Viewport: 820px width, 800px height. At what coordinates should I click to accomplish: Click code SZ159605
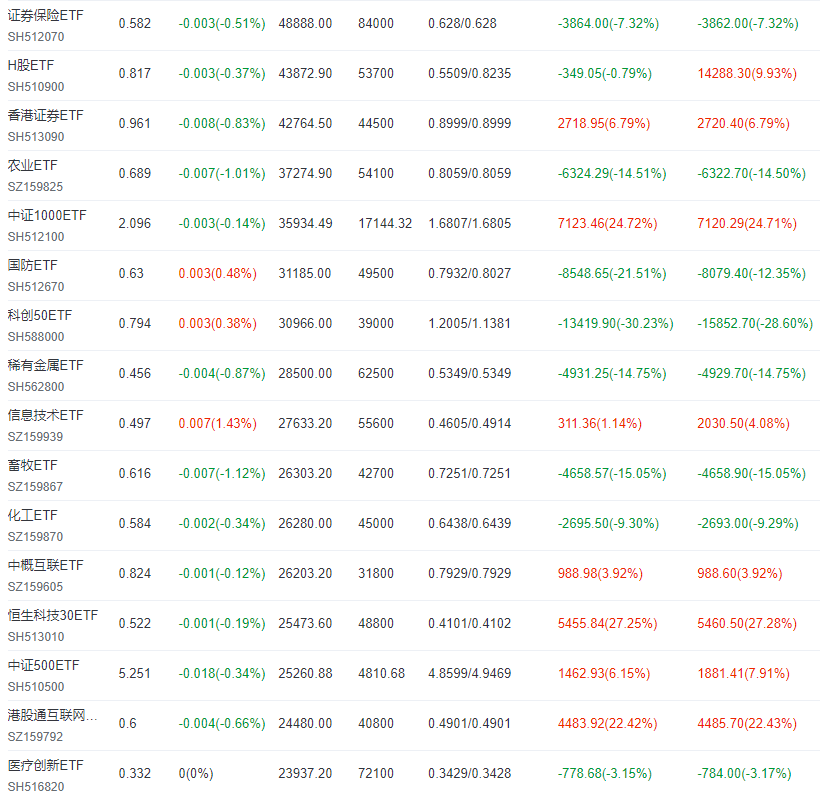tap(36, 587)
